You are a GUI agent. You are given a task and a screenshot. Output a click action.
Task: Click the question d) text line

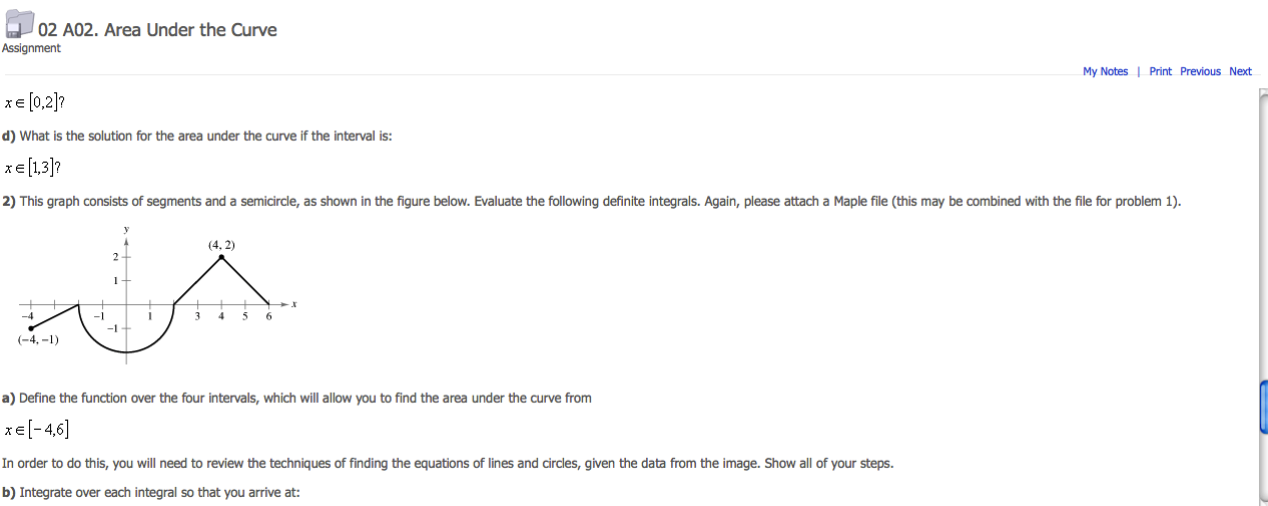pos(198,136)
